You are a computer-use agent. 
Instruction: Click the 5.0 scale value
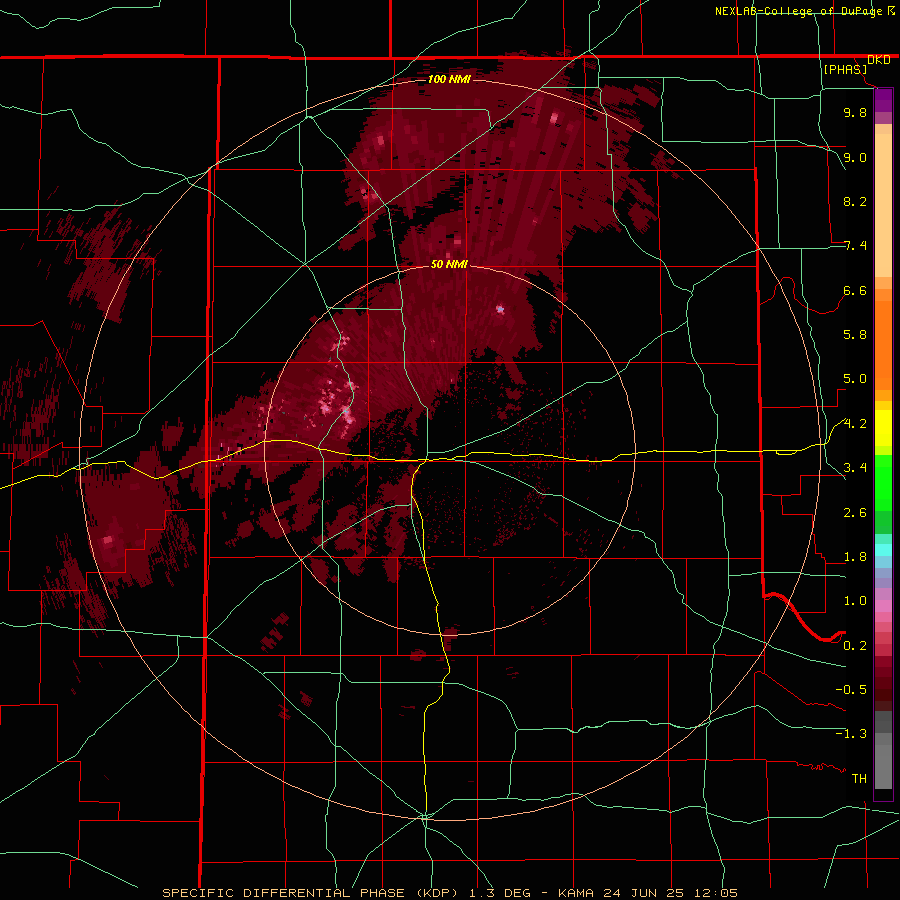click(855, 379)
